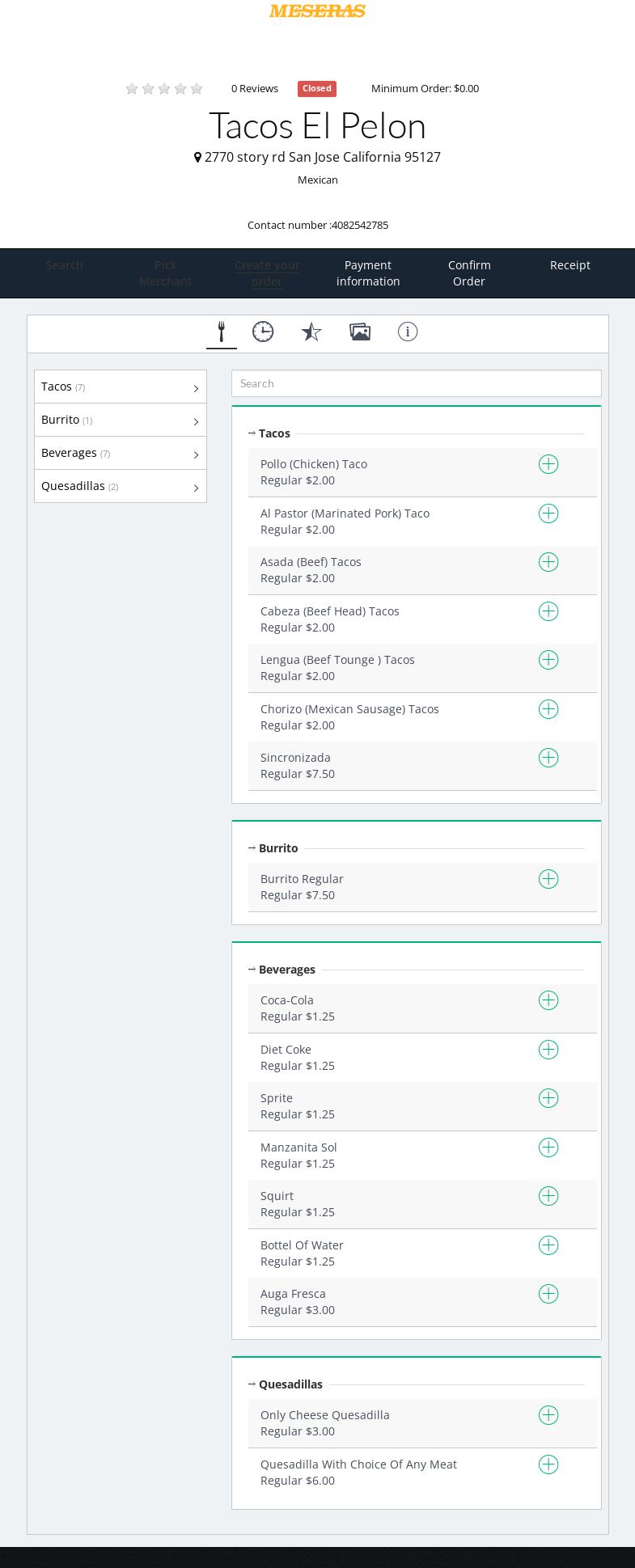The width and height of the screenshot is (635, 1568).
Task: Click the menu Search input field
Action: point(416,383)
